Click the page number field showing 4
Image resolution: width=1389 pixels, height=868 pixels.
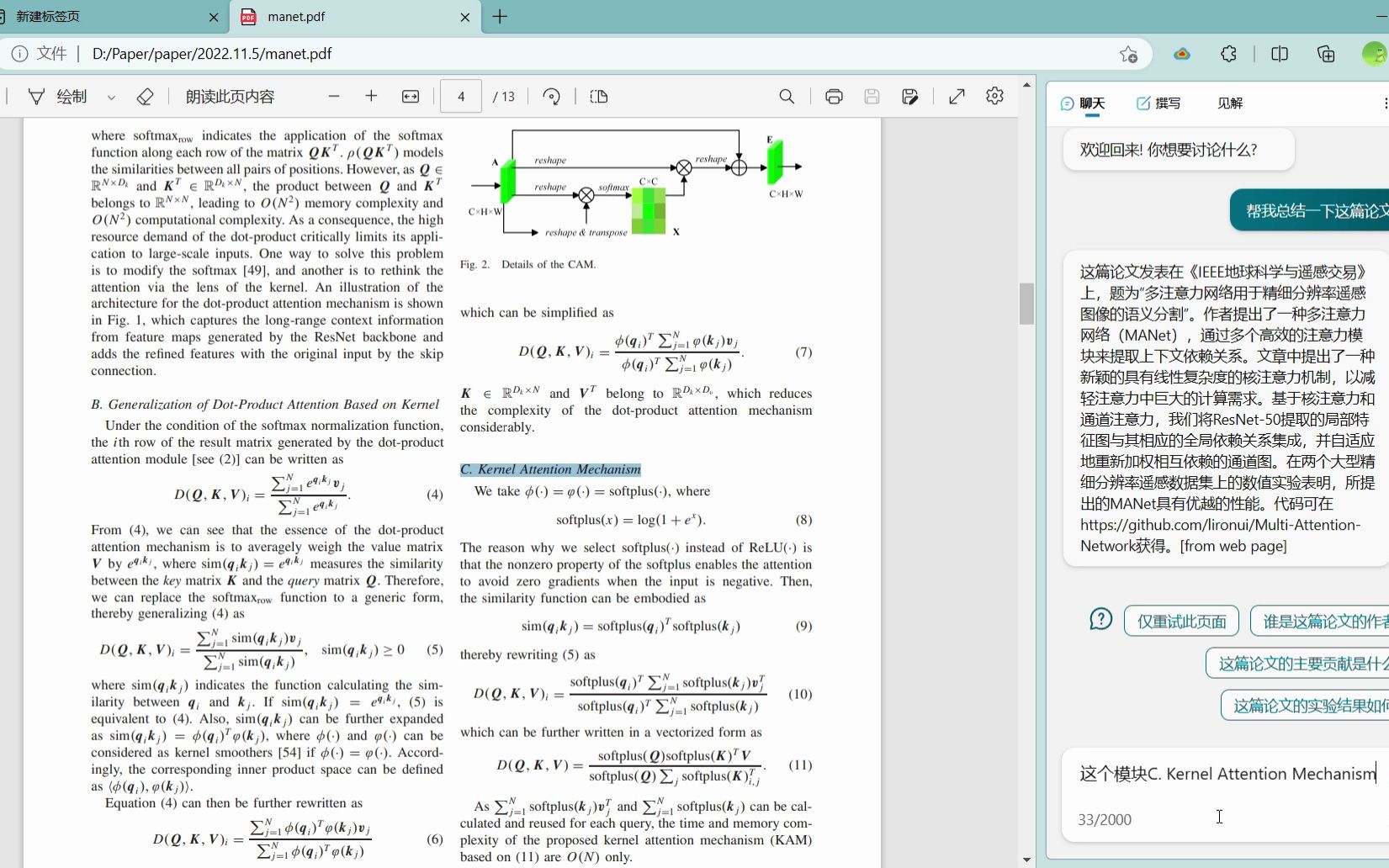[x=461, y=97]
